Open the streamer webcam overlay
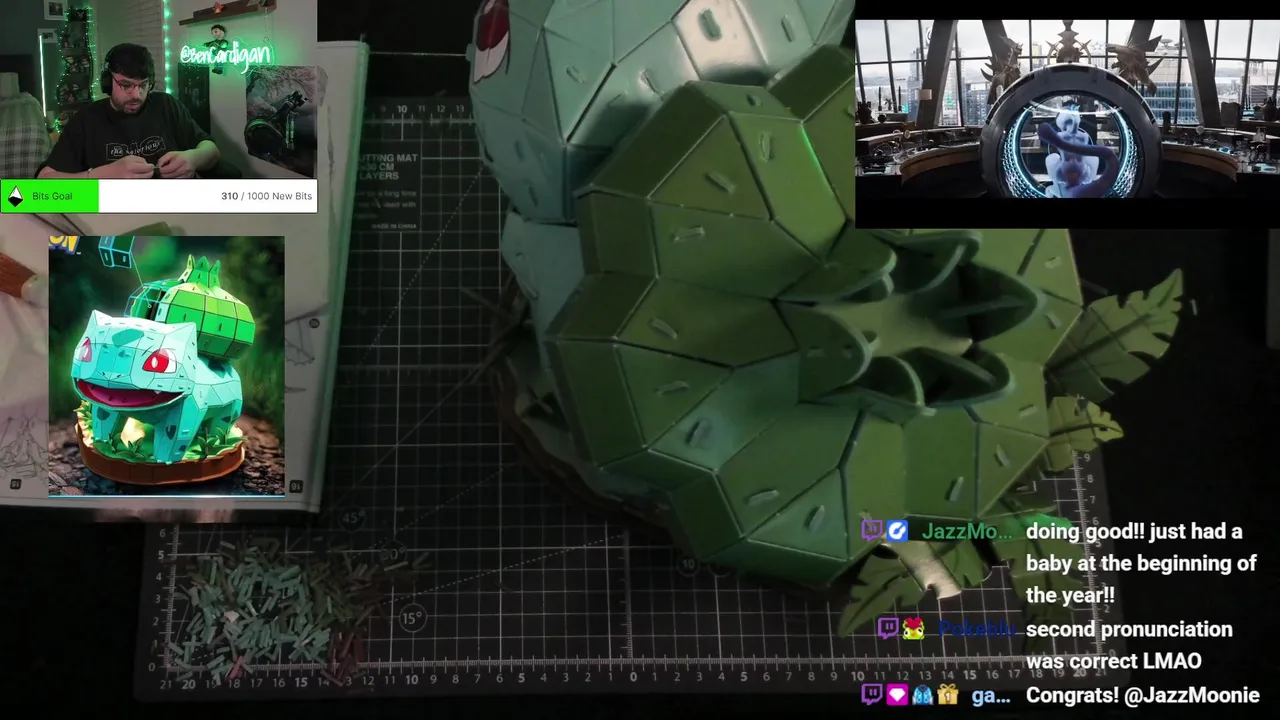Screen dimensions: 1280x720 coord(158,90)
